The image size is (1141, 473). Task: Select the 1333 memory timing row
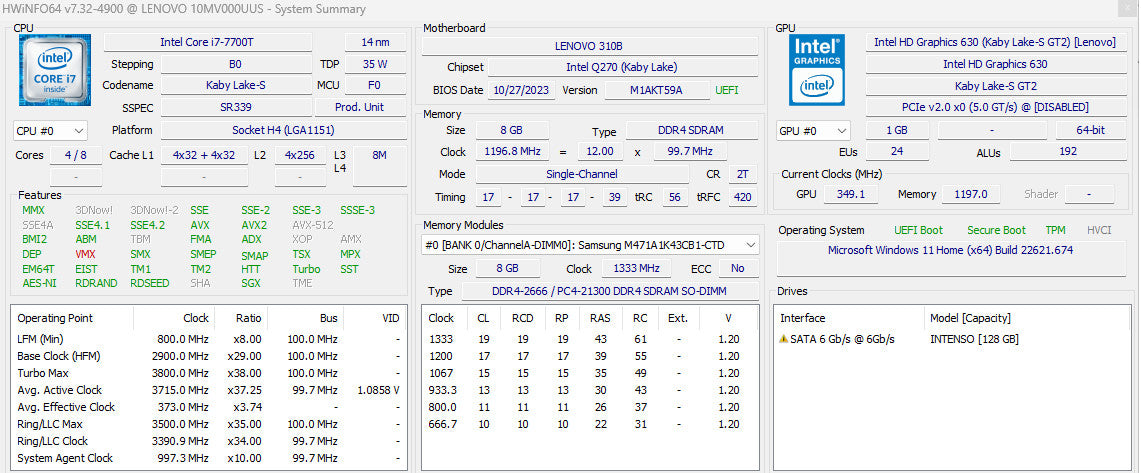(x=589, y=339)
